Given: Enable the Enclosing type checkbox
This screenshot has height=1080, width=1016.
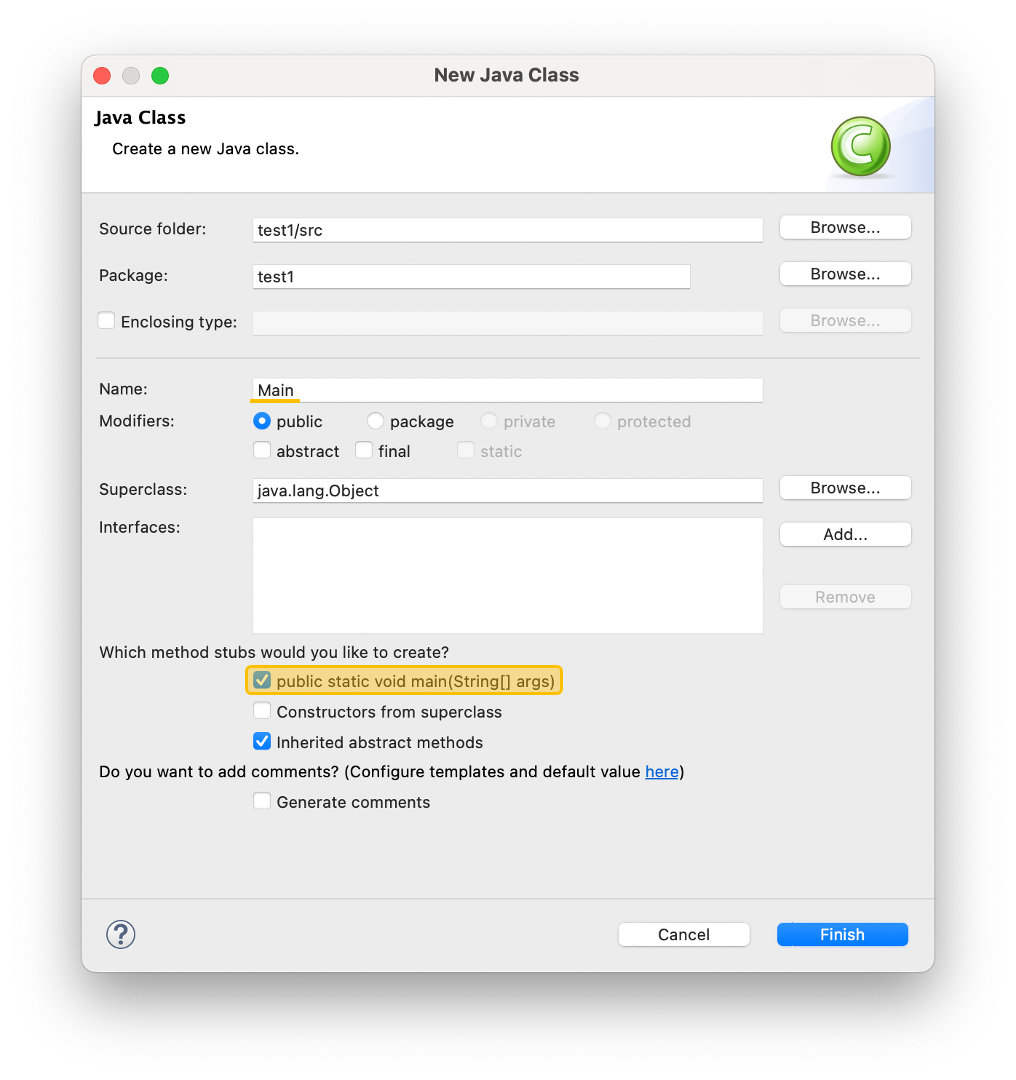Looking at the screenshot, I should [106, 321].
